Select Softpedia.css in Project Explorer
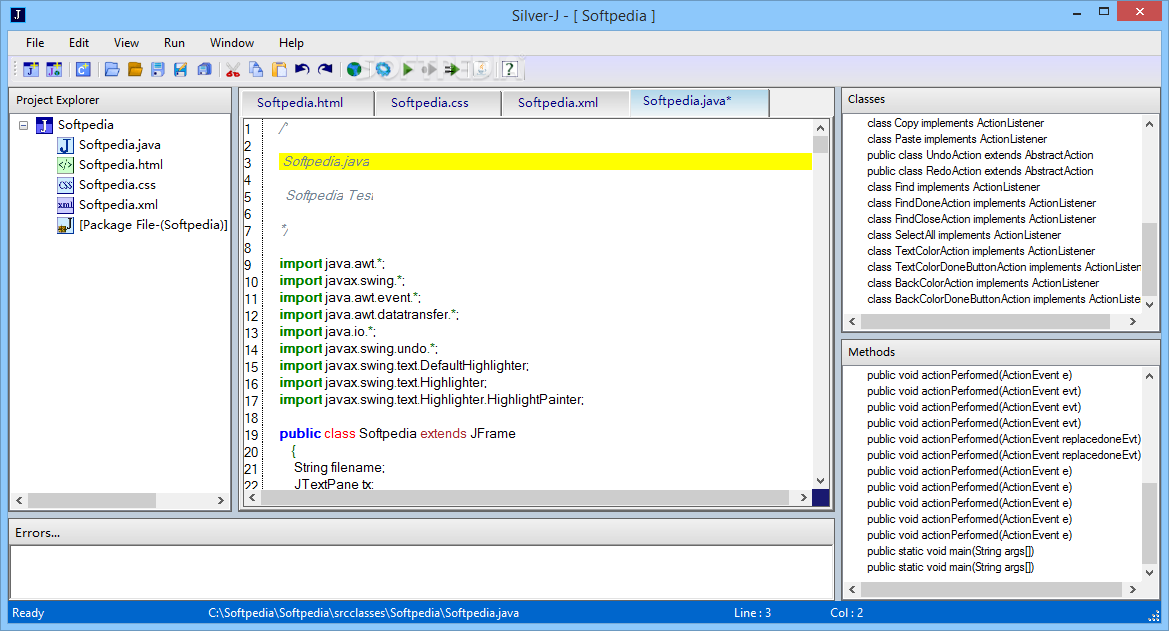Viewport: 1169px width, 631px height. click(x=117, y=185)
